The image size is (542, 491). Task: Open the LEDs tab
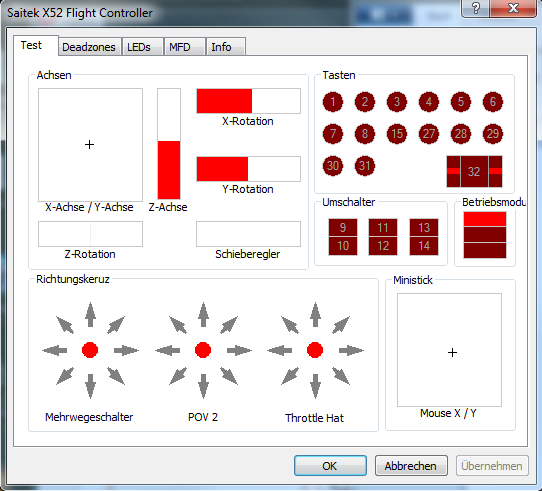pyautogui.click(x=139, y=47)
